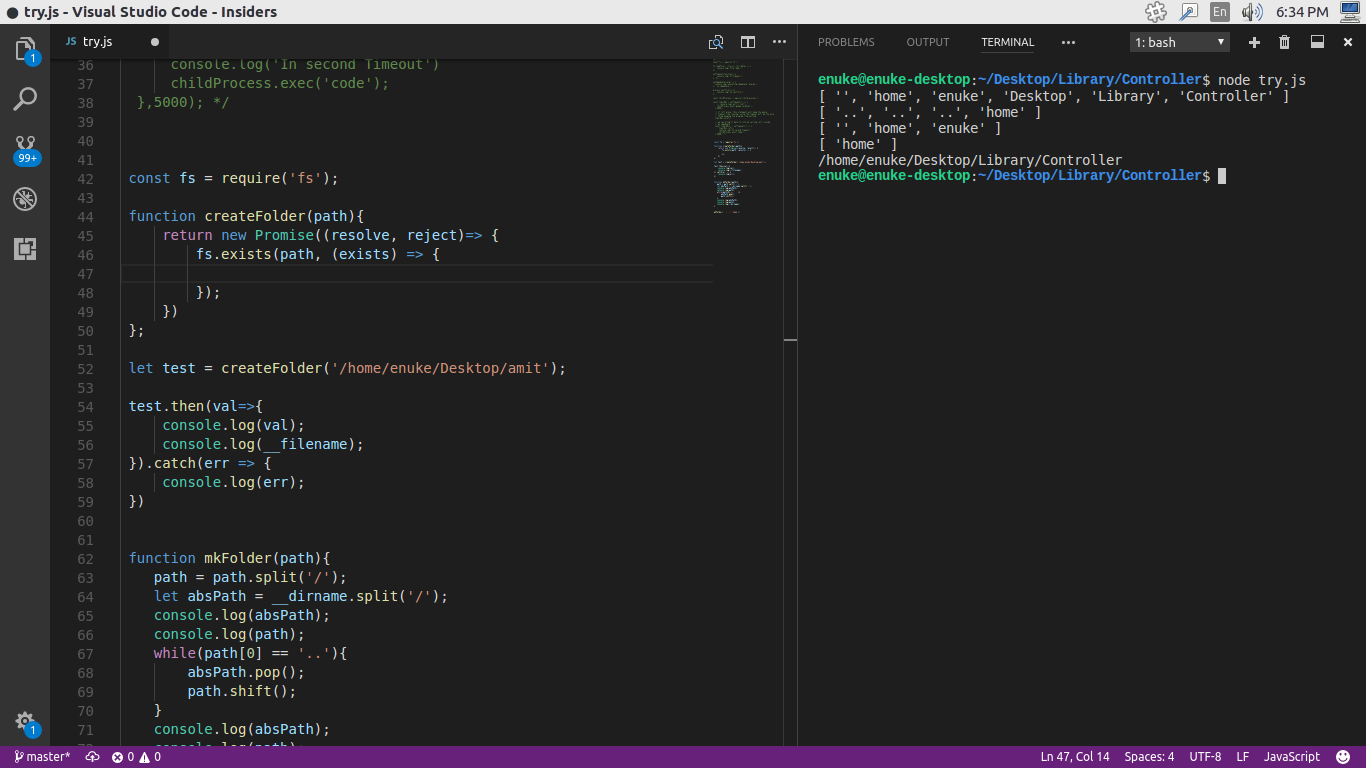Change language mode from JavaScript

tap(1291, 757)
